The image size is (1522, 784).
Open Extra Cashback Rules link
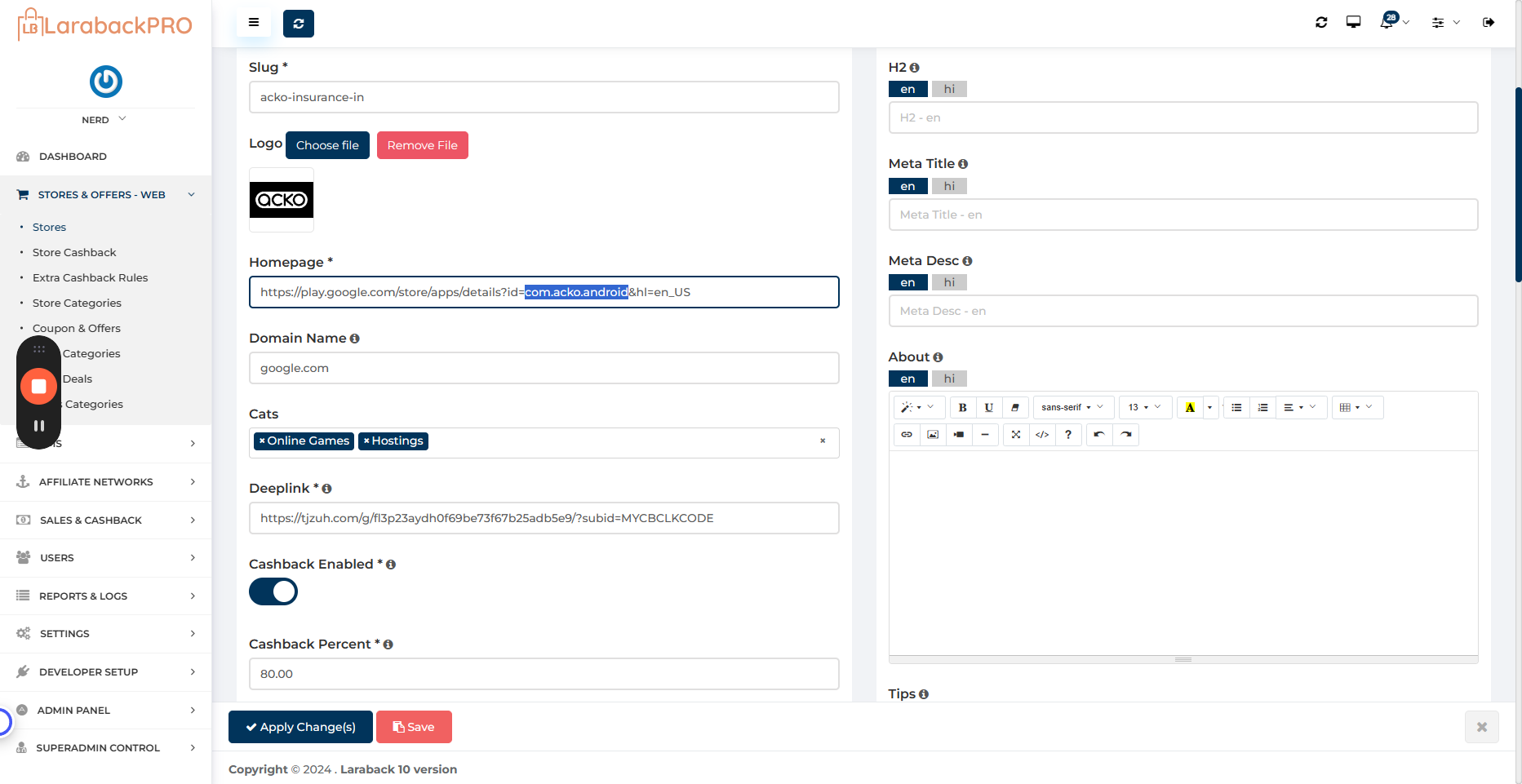point(91,277)
